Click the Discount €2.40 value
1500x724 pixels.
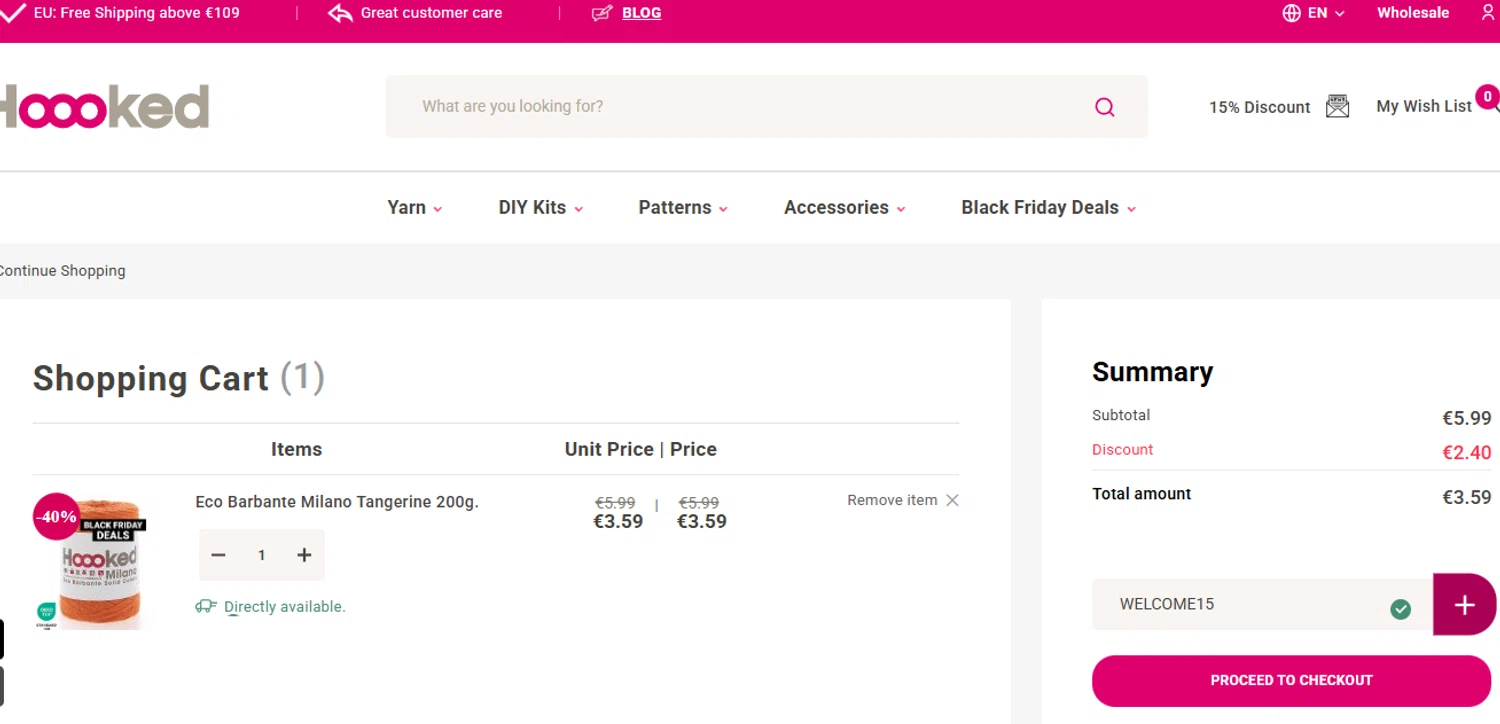click(x=1466, y=452)
